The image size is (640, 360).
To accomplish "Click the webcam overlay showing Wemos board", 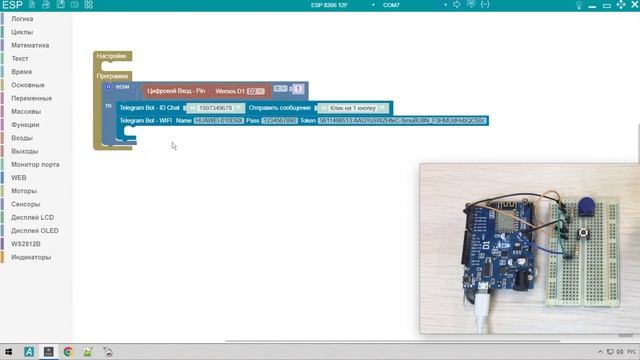I will pos(529,249).
